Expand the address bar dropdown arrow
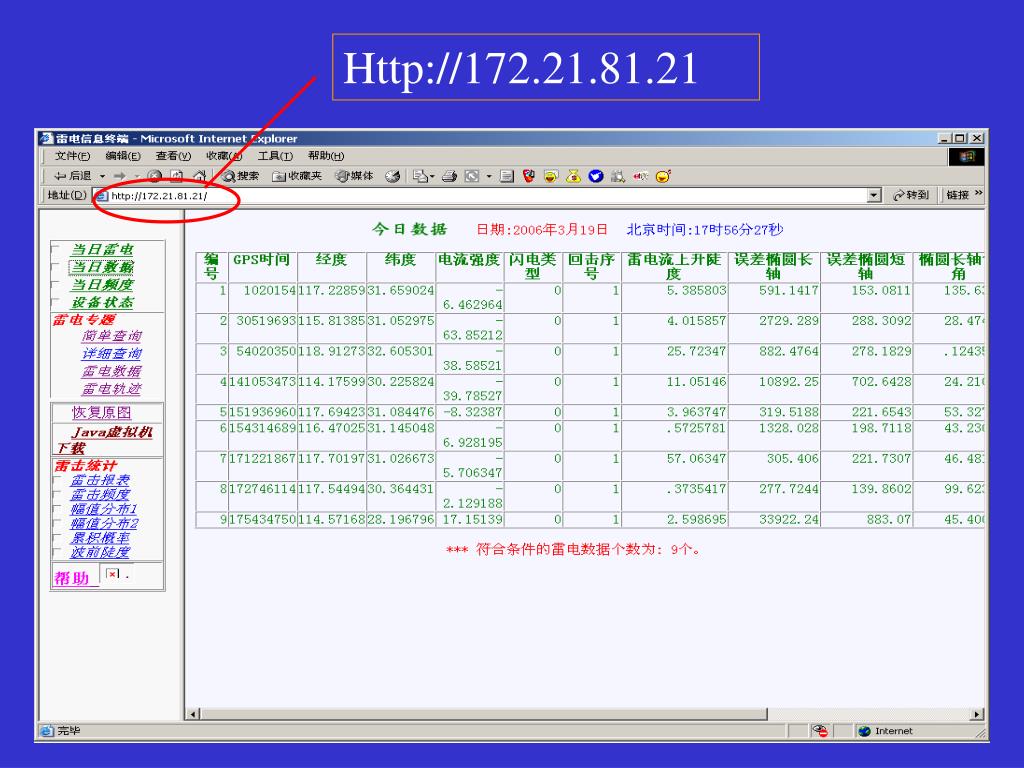Screen dimensions: 1024x768 point(874,195)
